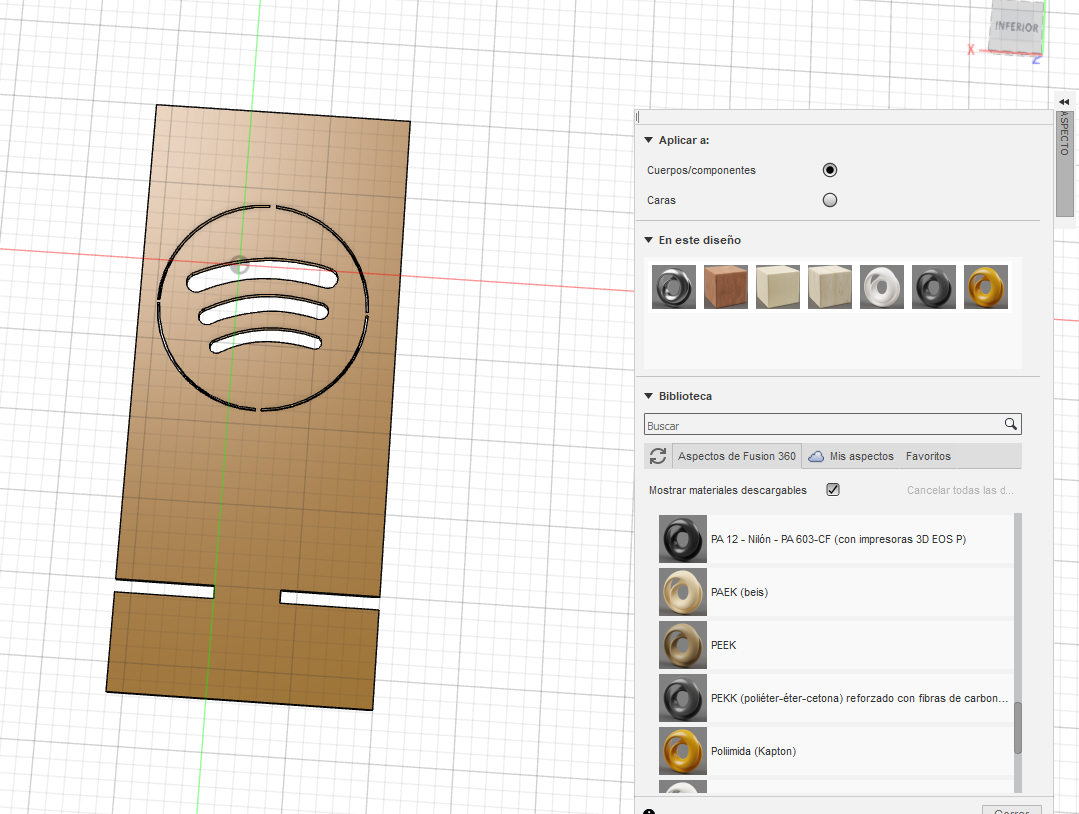Image resolution: width=1079 pixels, height=814 pixels.
Task: Click the PEEK material name text
Action: [723, 645]
